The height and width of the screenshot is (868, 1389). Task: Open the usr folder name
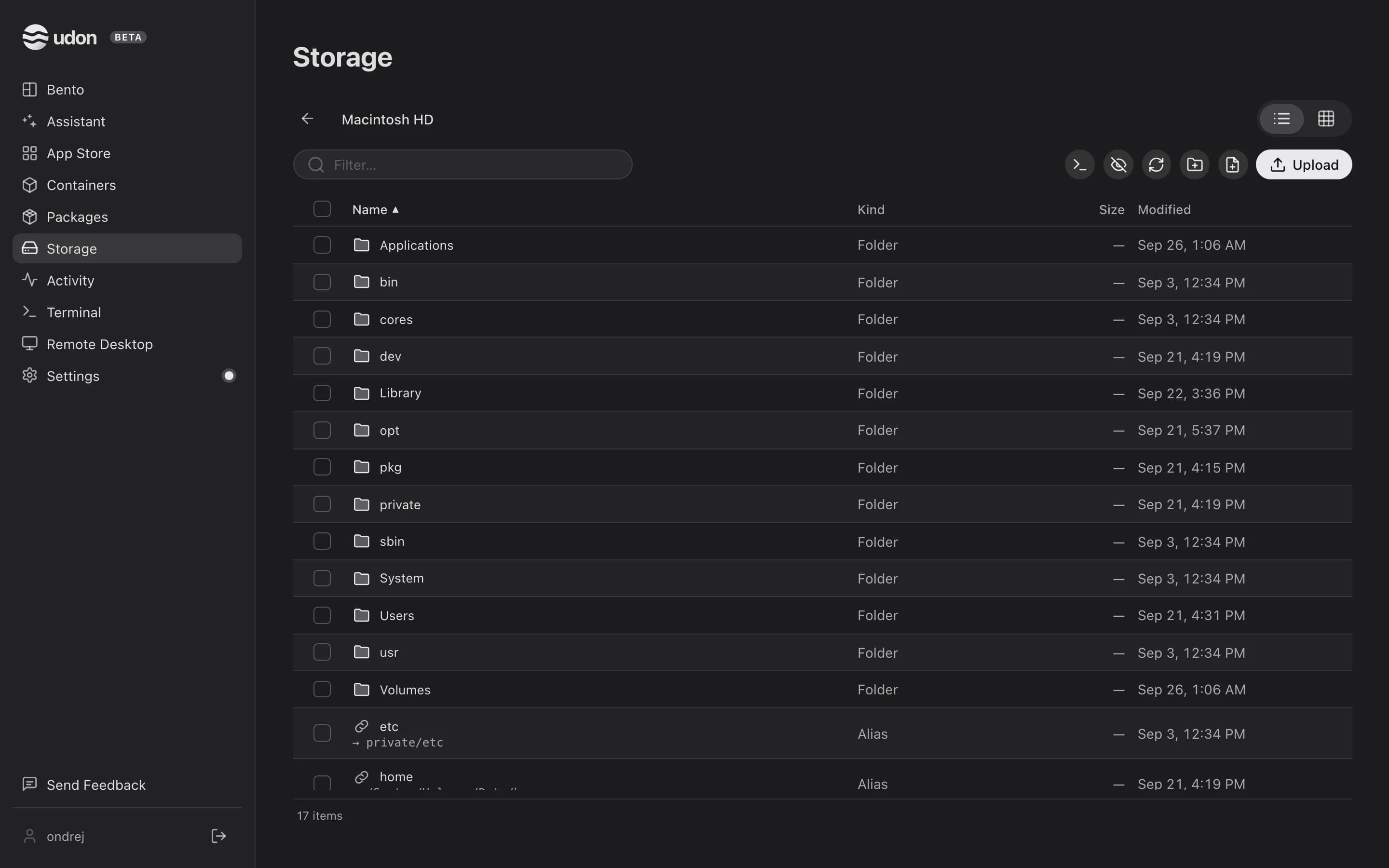click(x=389, y=653)
